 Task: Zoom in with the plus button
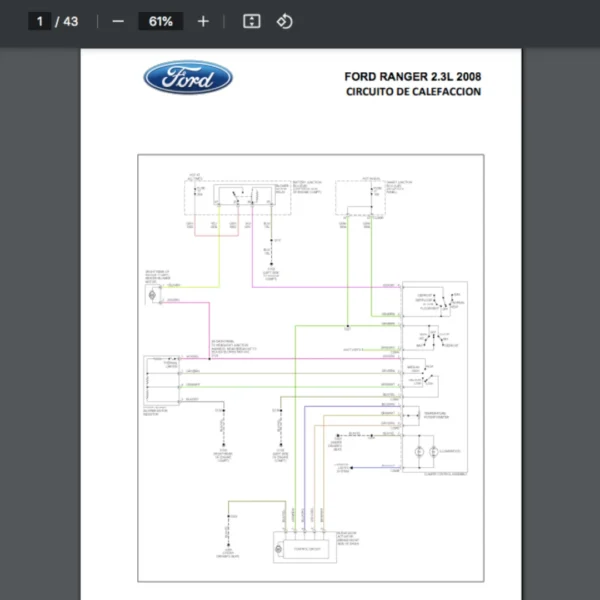tap(203, 21)
